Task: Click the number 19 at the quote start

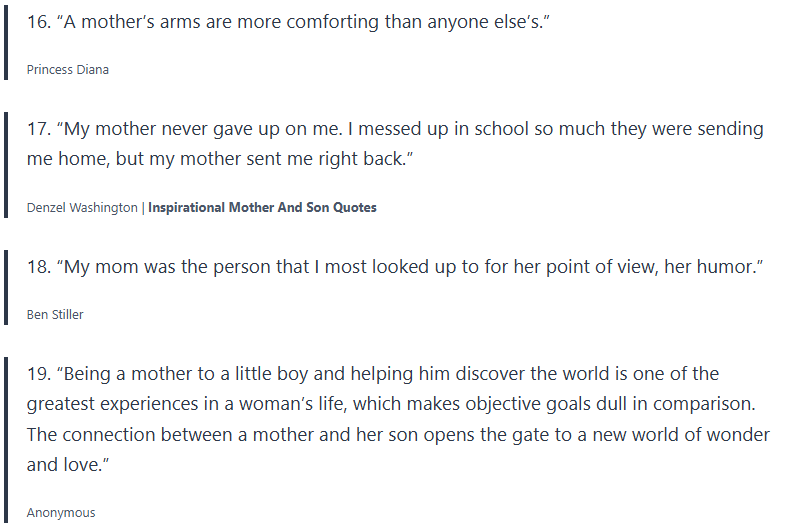Action: click(38, 374)
